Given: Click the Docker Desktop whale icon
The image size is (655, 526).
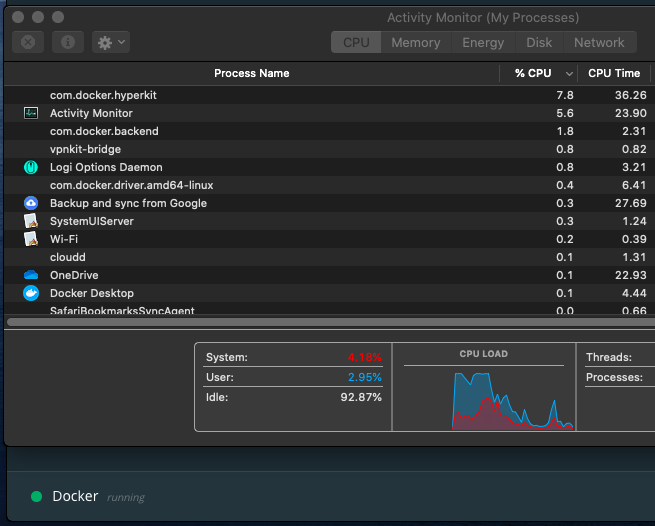Looking at the screenshot, I should pos(31,293).
